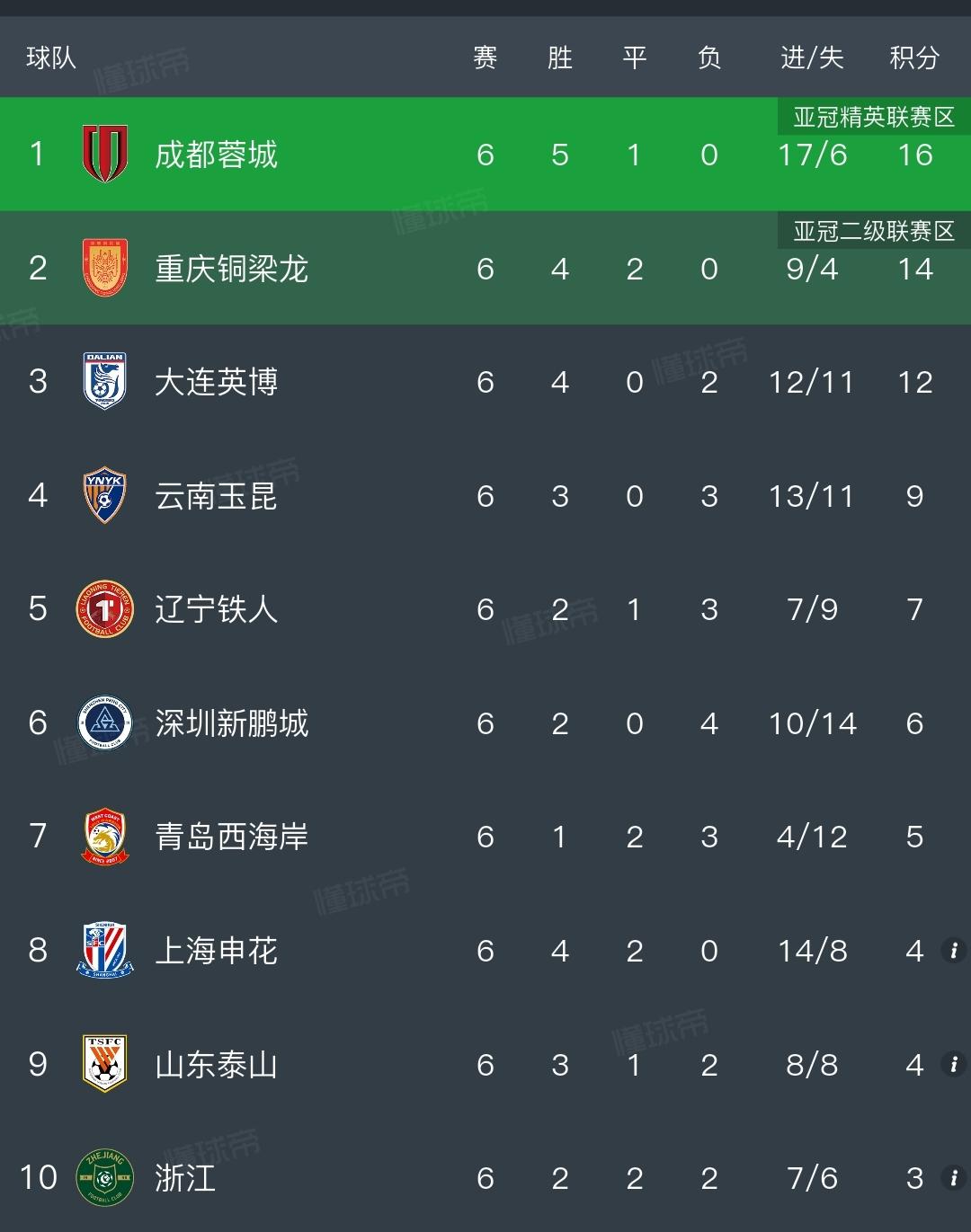Select the goals for/against (进/失) column header
The height and width of the screenshot is (1232, 971).
(x=812, y=58)
